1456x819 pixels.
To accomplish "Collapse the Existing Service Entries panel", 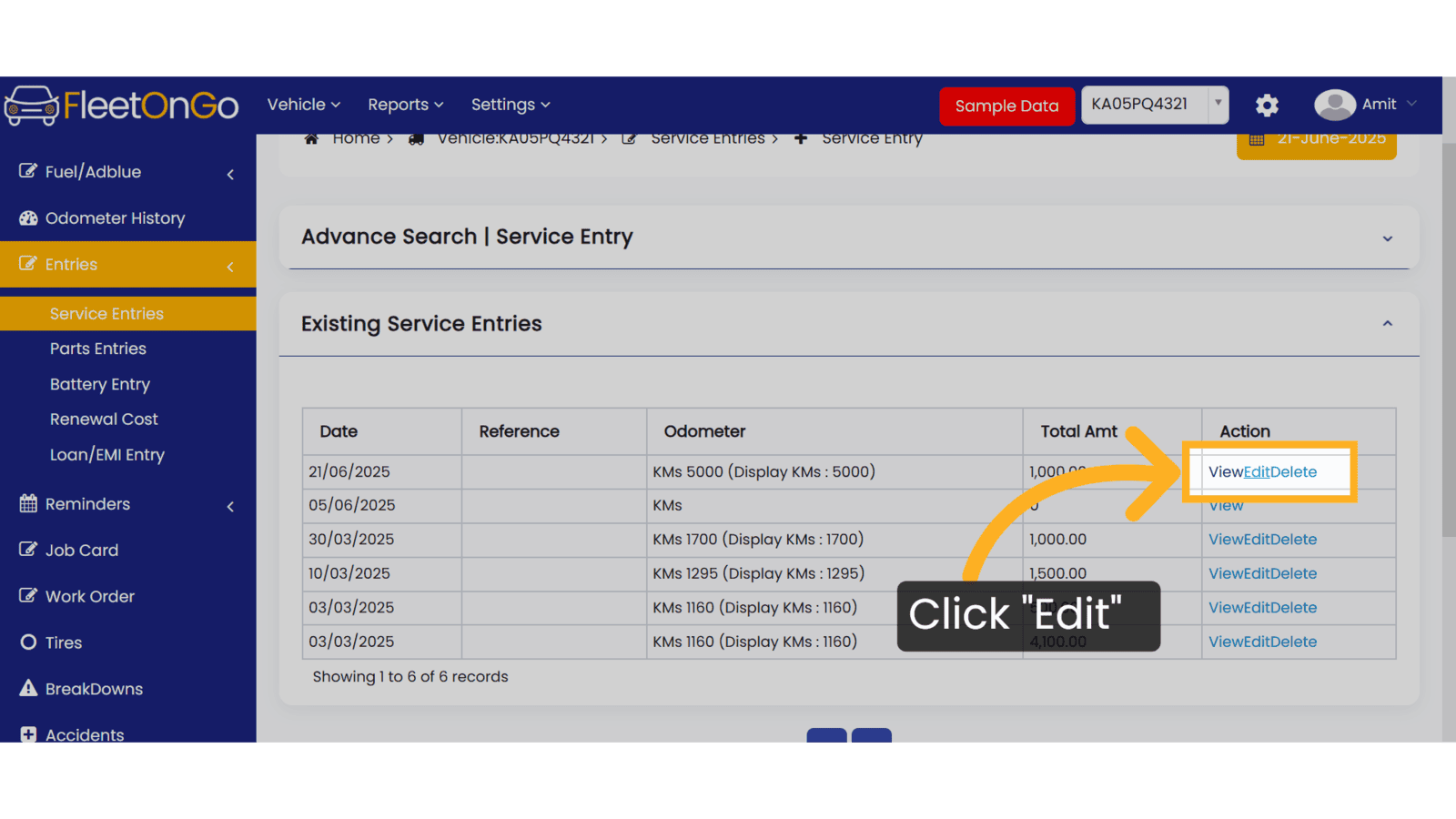I will pyautogui.click(x=1387, y=323).
